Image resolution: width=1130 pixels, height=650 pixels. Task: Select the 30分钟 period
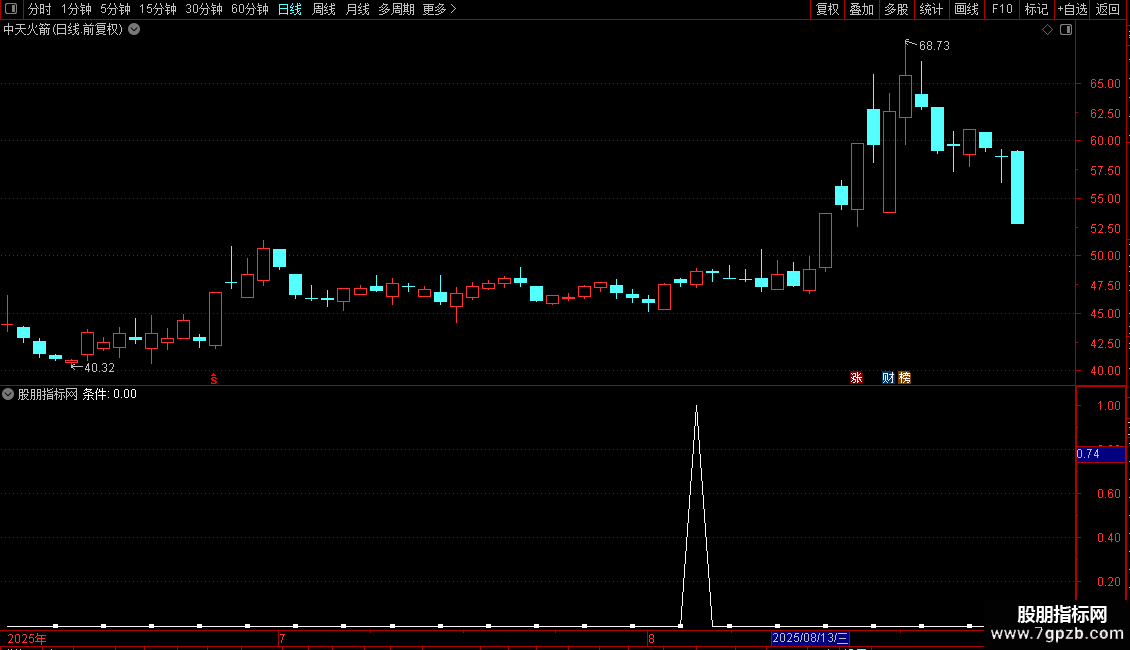pos(204,9)
